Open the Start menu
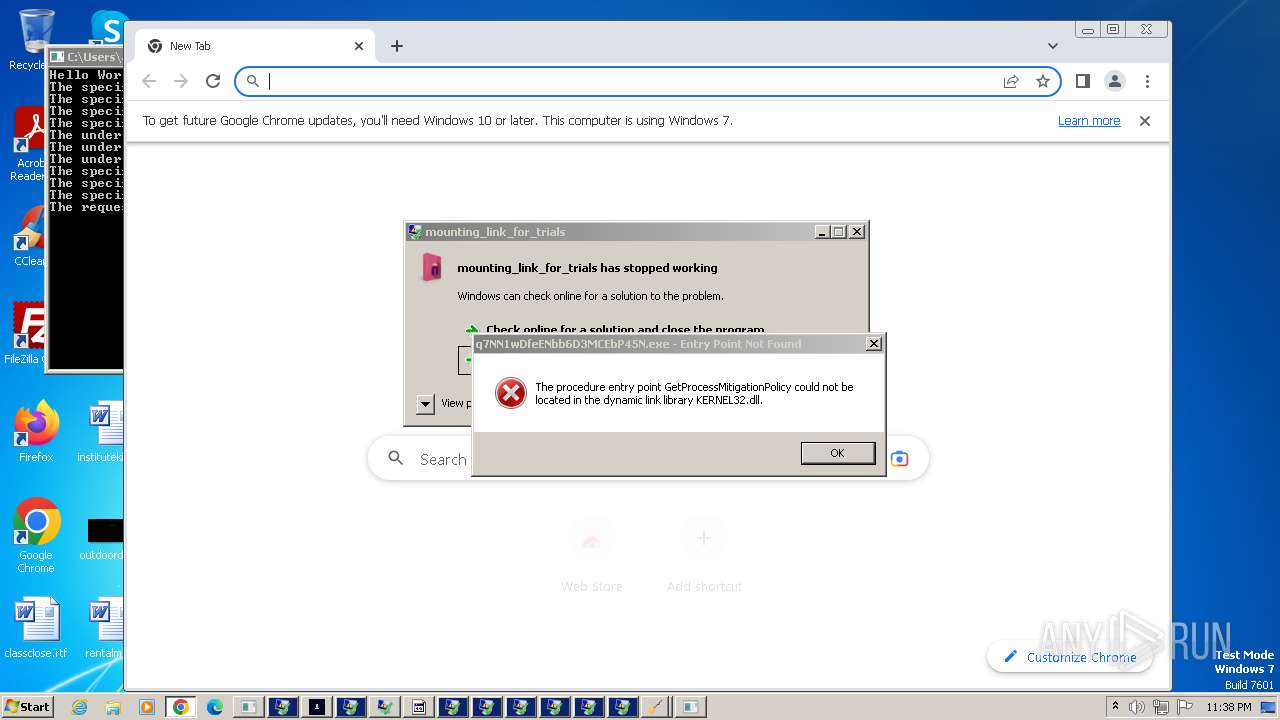The height and width of the screenshot is (720, 1280). click(27, 706)
